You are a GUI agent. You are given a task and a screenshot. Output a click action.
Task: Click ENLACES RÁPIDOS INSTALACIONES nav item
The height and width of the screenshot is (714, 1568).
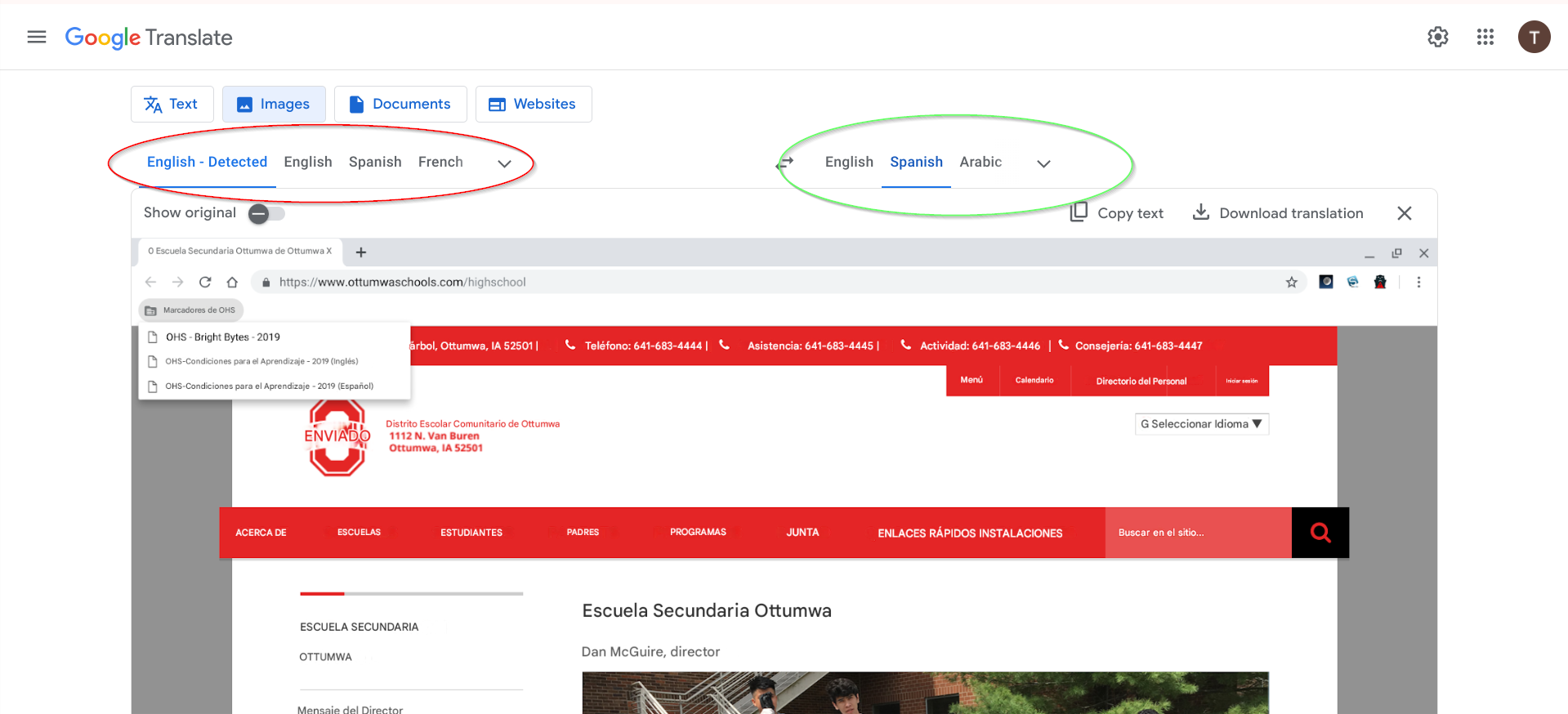click(x=970, y=533)
